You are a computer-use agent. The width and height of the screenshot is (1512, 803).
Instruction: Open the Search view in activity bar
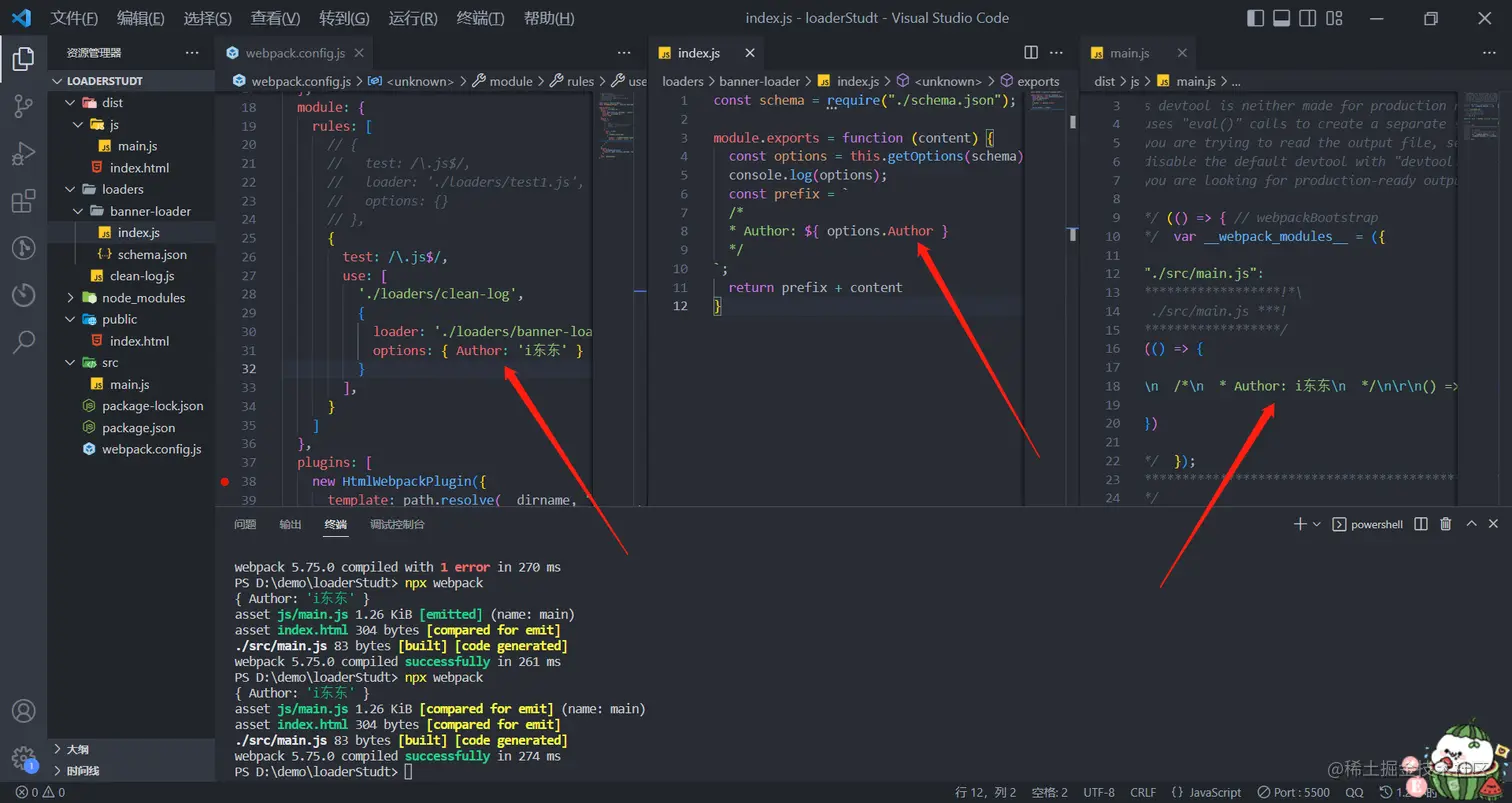[x=23, y=342]
